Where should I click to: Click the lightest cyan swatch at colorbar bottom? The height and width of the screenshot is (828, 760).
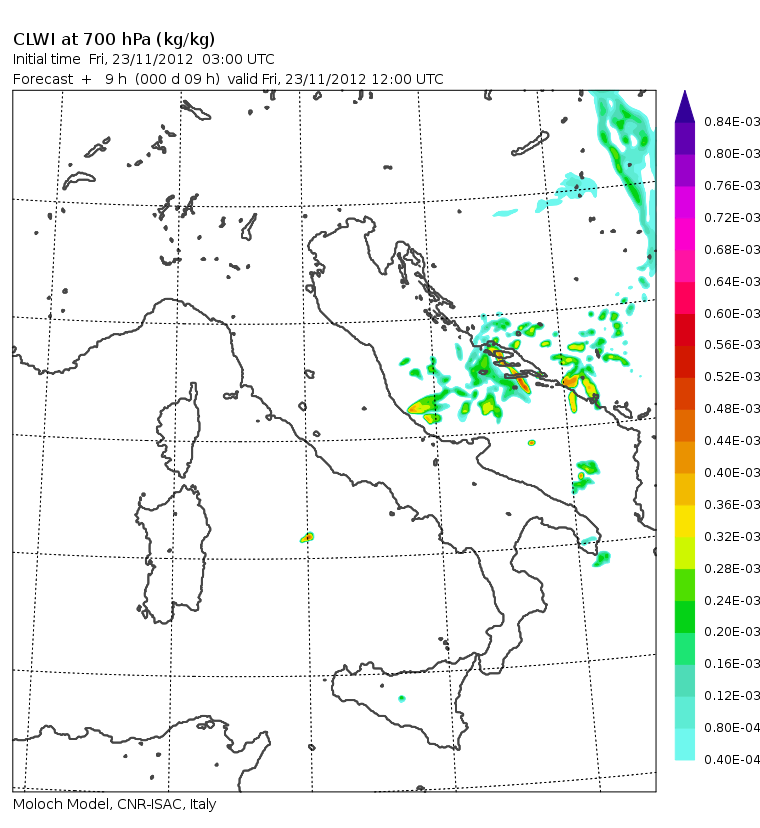pos(684,744)
